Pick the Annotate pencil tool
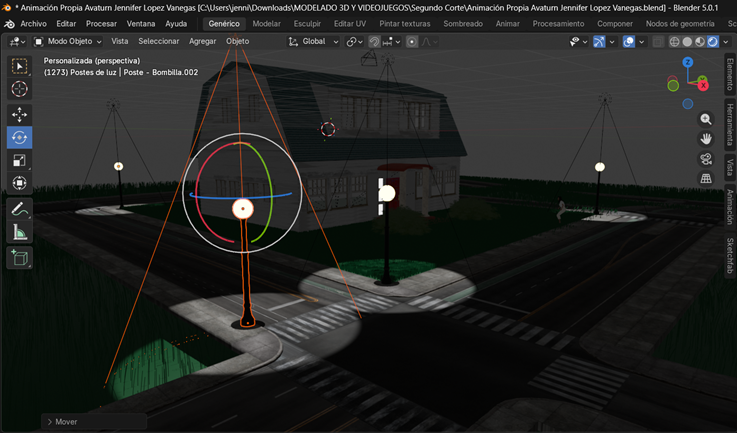Viewport: 737px width, 433px height. [x=19, y=209]
